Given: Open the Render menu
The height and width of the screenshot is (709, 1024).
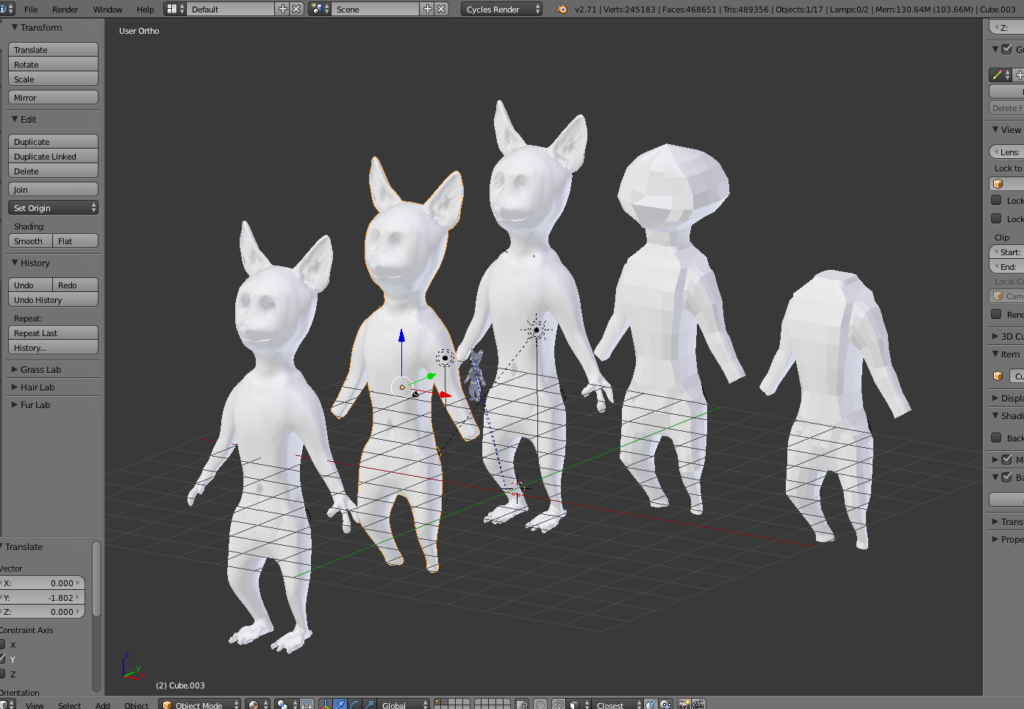Looking at the screenshot, I should pos(65,9).
